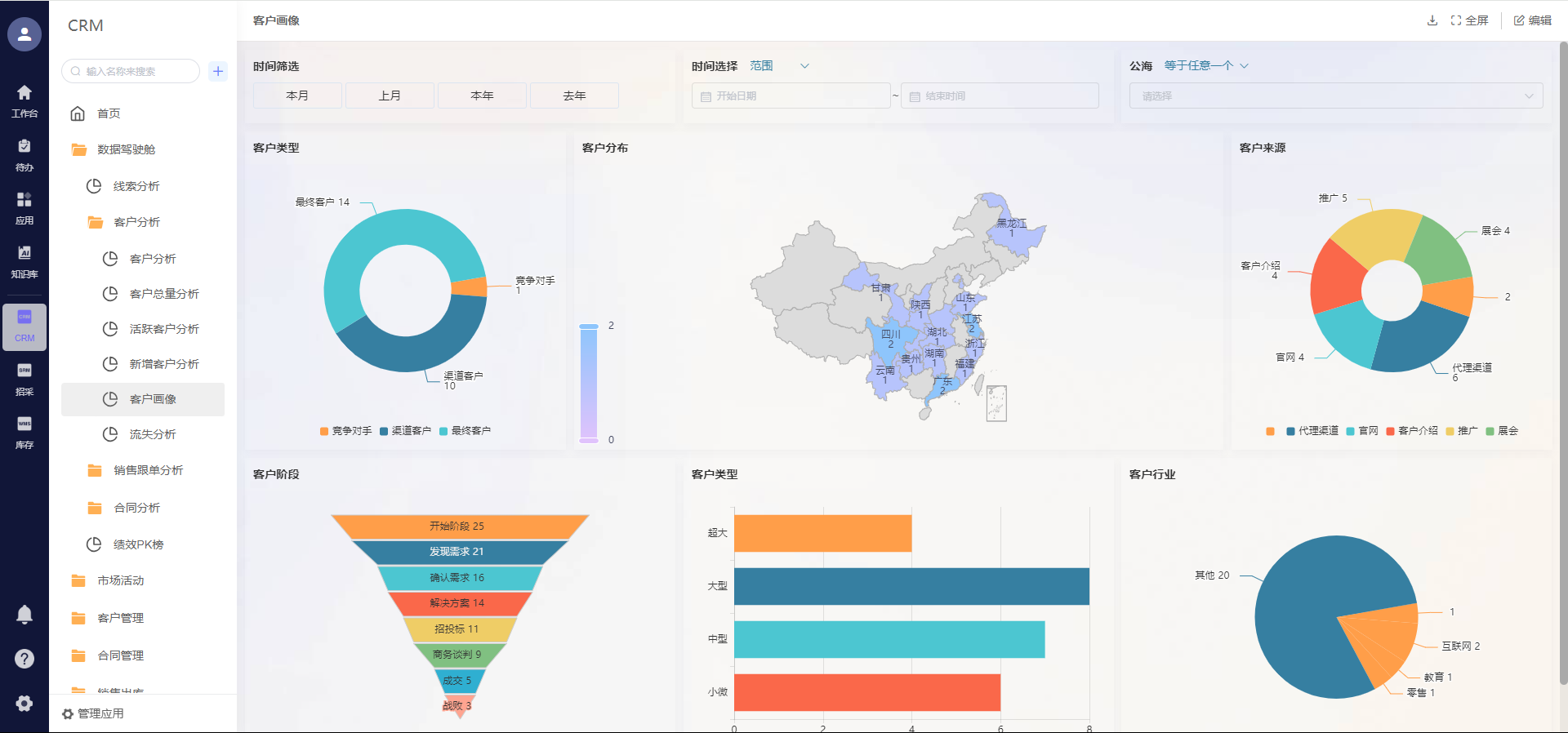
Task: Click the 编辑 button
Action: point(1532,20)
